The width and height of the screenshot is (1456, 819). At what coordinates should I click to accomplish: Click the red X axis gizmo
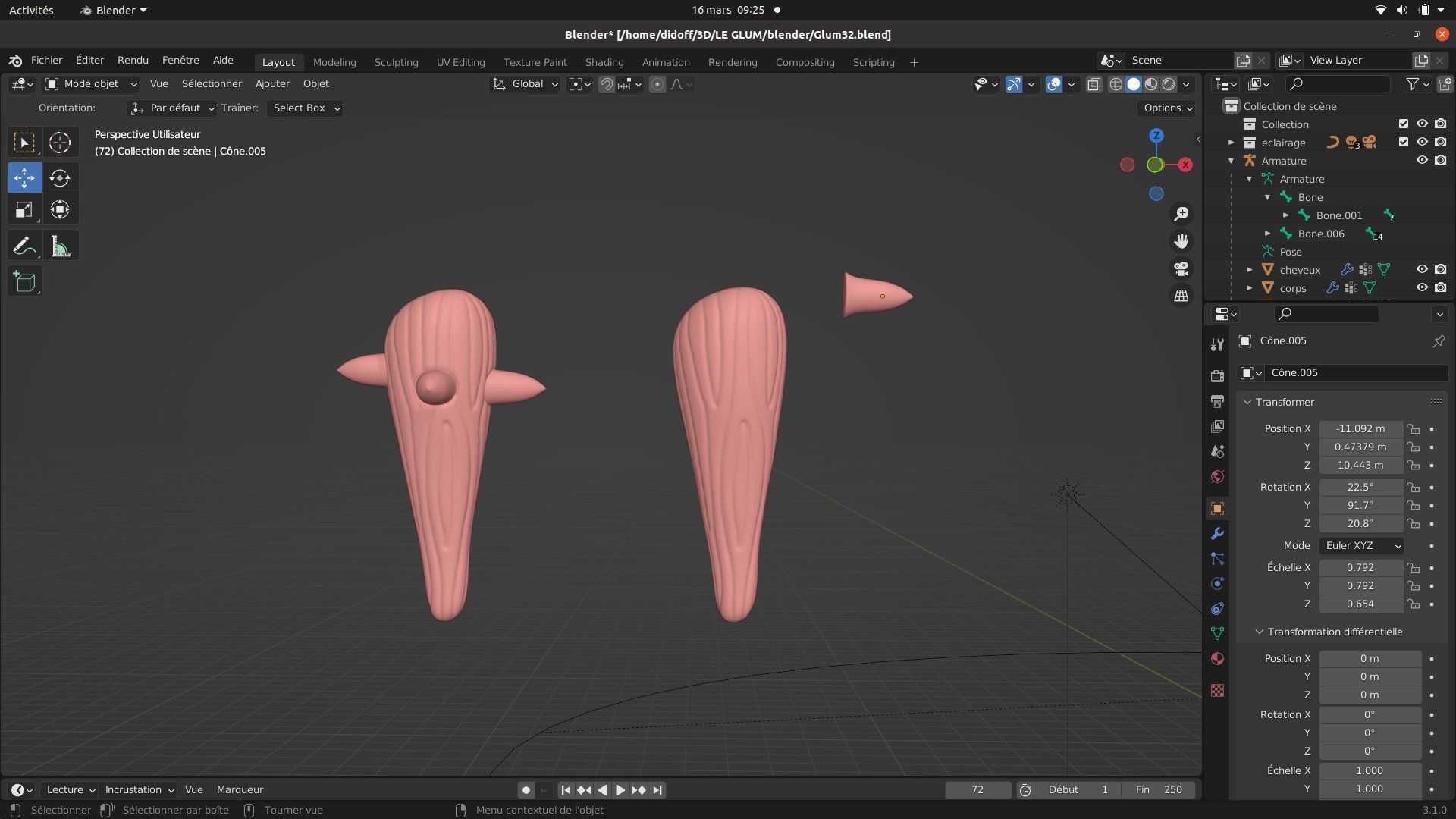click(x=1185, y=165)
